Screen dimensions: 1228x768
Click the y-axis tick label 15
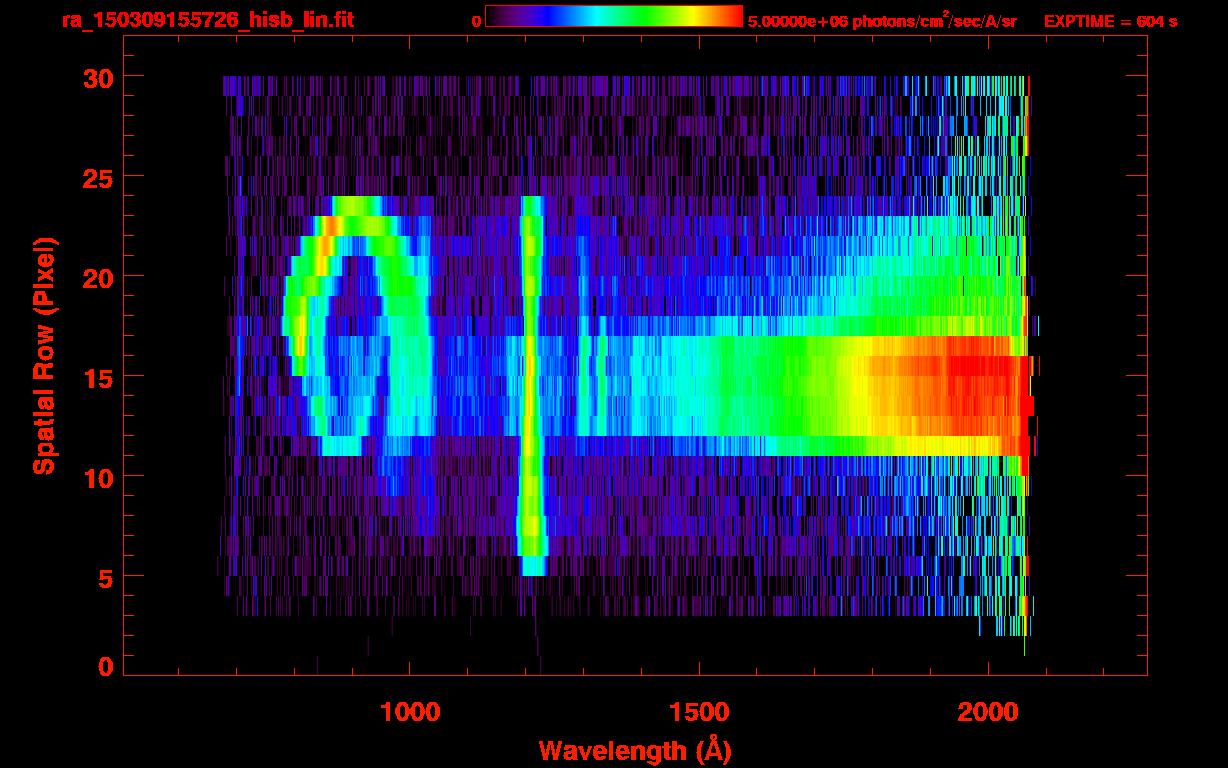pyautogui.click(x=96, y=377)
